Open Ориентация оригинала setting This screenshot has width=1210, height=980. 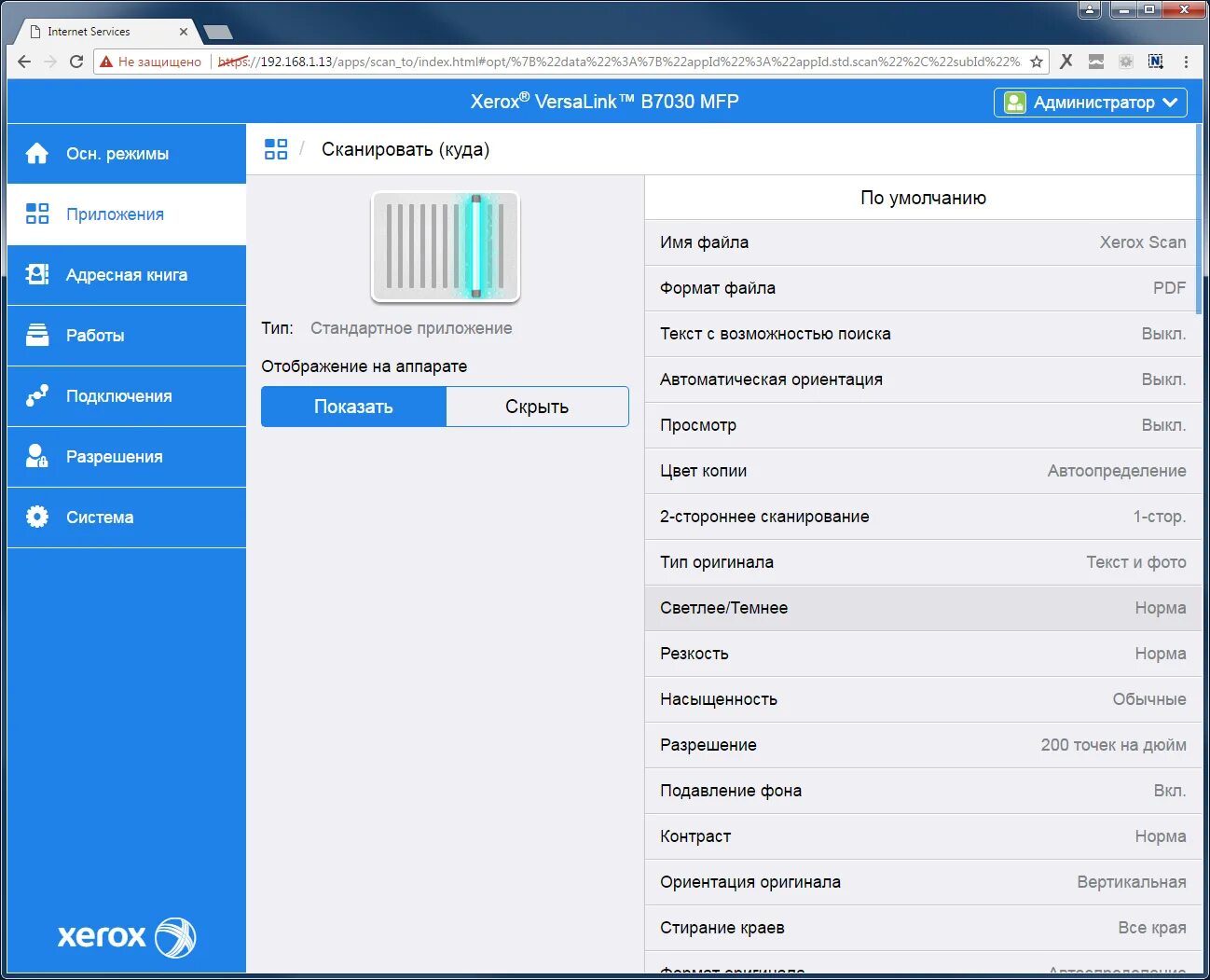coord(923,882)
